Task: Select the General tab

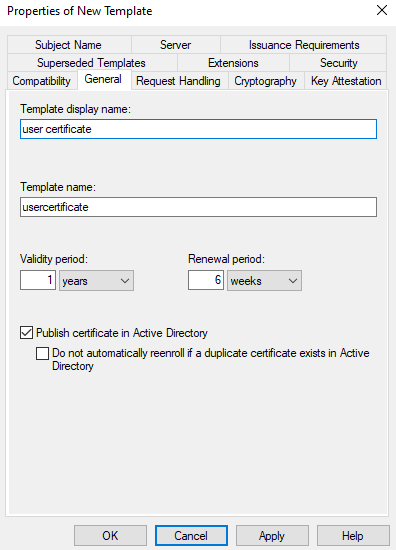Action: coord(103,79)
